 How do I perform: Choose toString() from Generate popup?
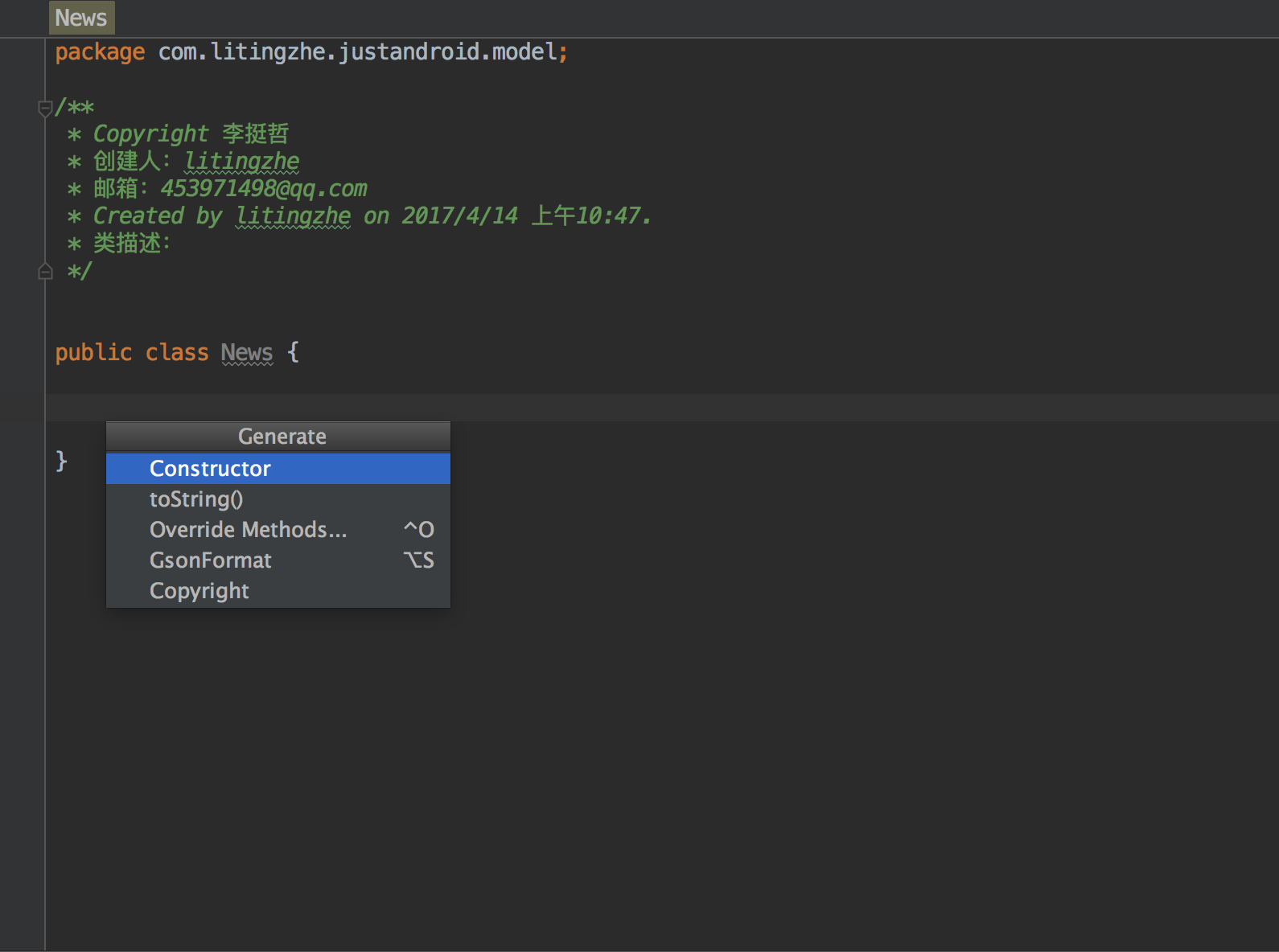coord(196,499)
